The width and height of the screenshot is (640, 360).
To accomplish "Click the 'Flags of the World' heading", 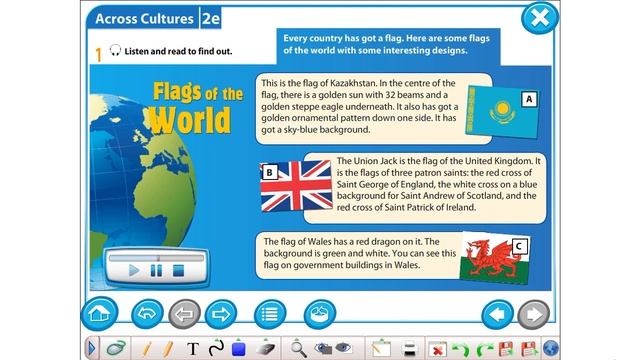I will point(196,108).
